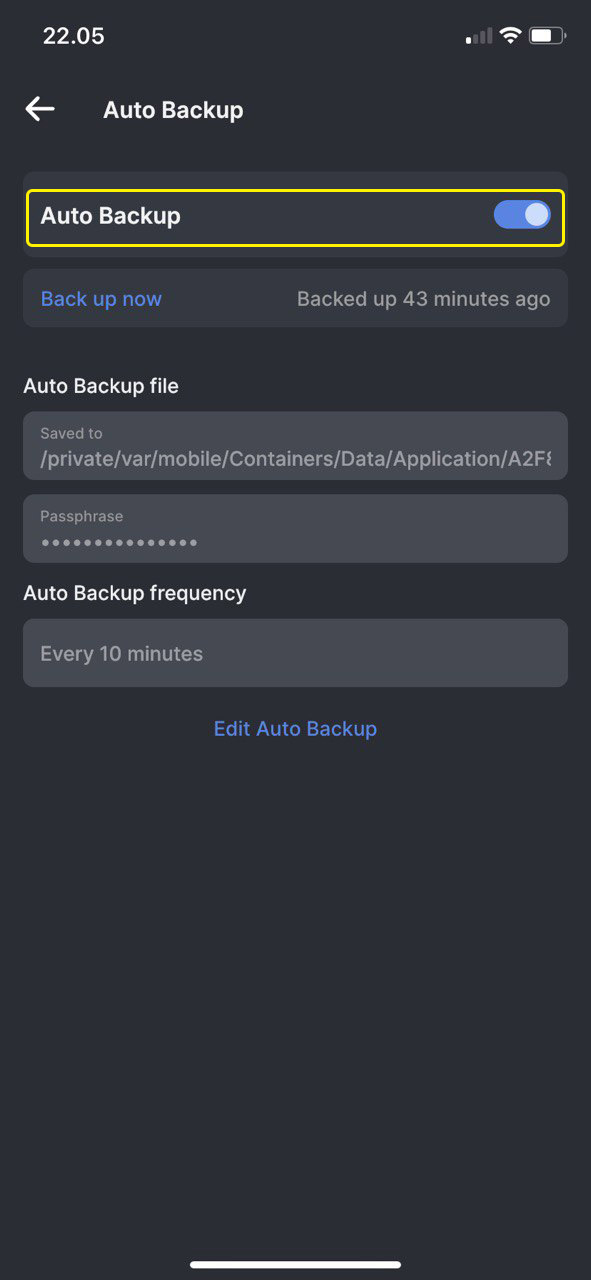Tap the Wi-Fi icon in status bar

(x=510, y=35)
